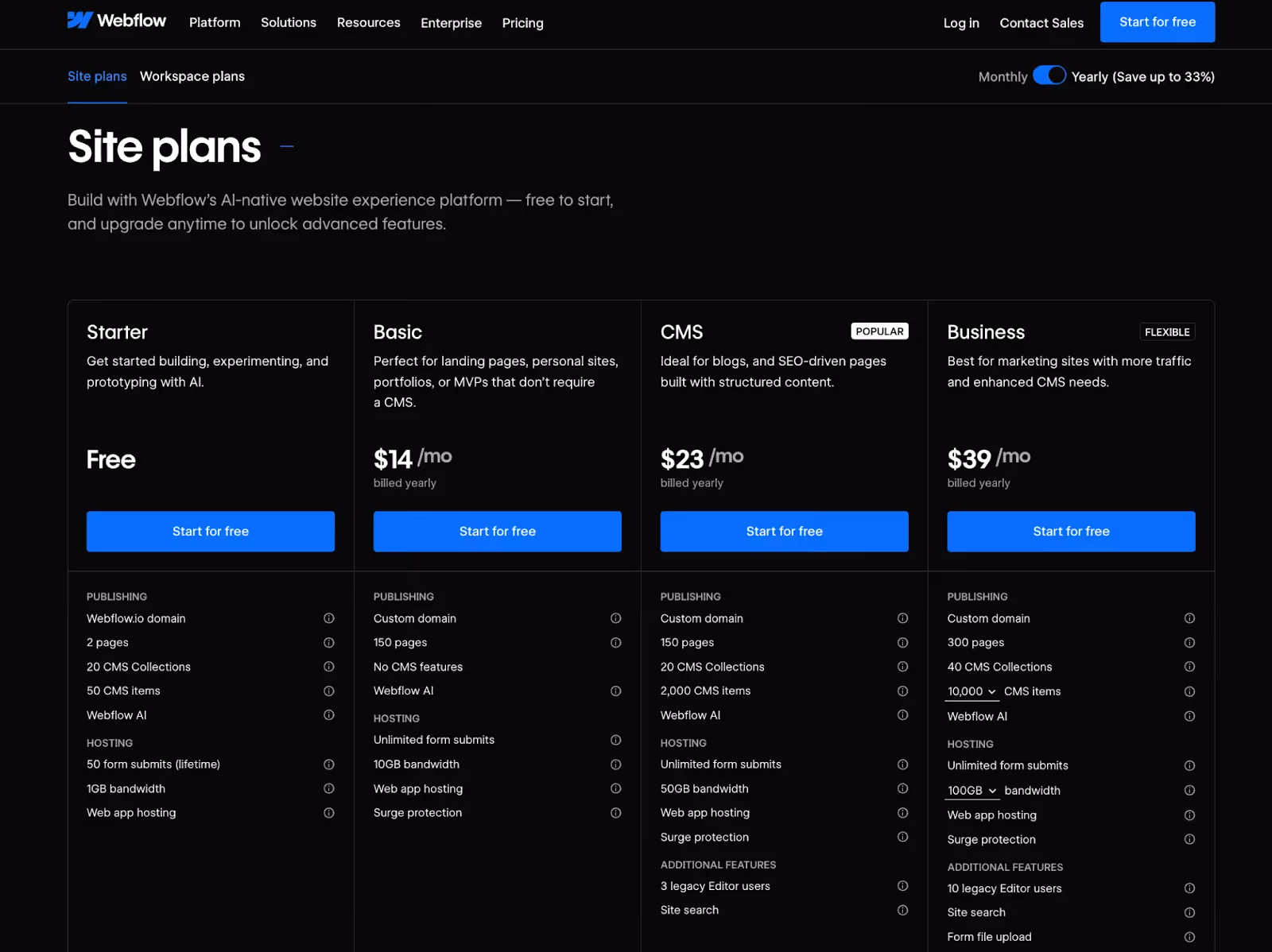The width and height of the screenshot is (1272, 952).
Task: Click the POPULAR badge on CMS plan
Action: click(880, 331)
